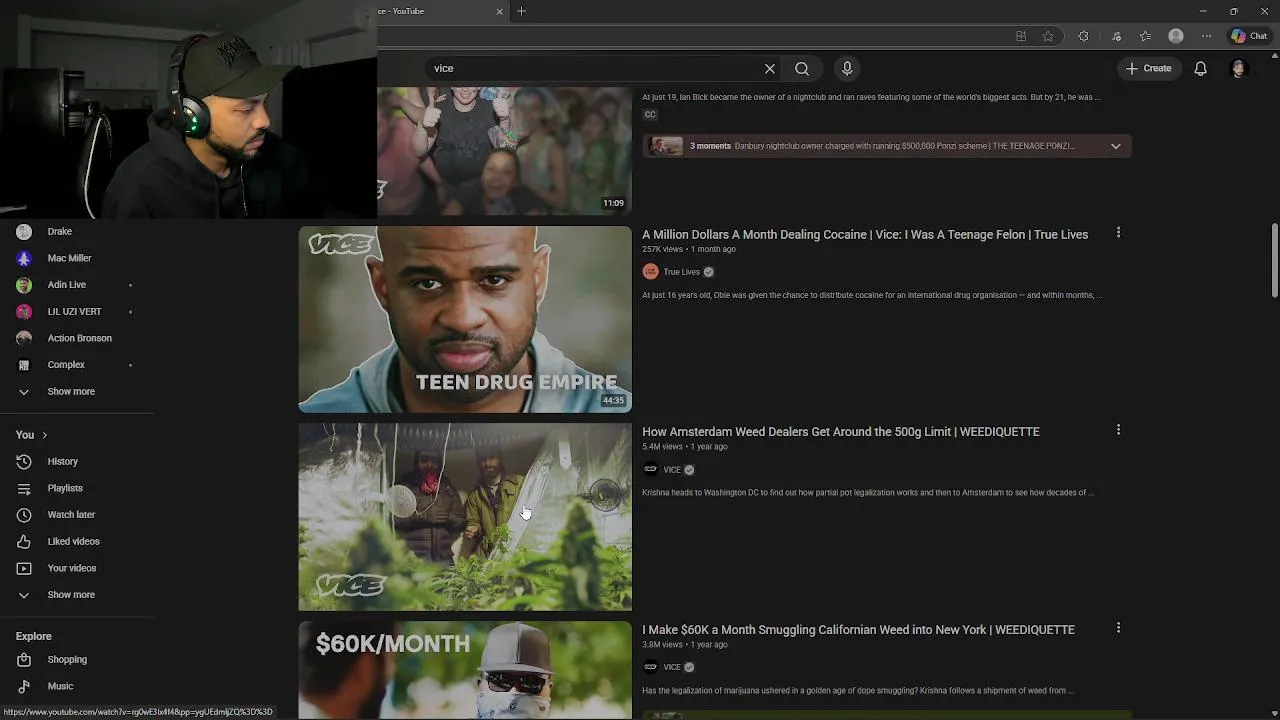Viewport: 1280px width, 720px height.
Task: Open the Action Bronson subscription
Action: [x=77, y=338]
